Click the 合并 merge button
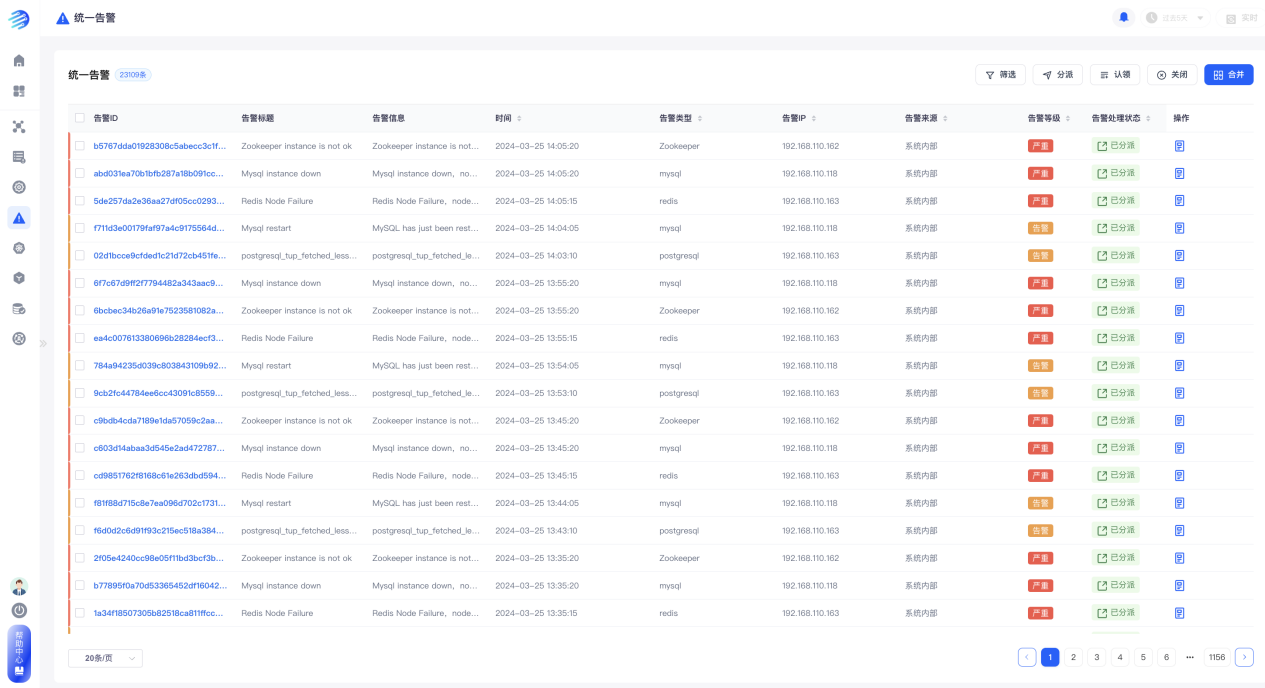The image size is (1265, 688). coord(1228,75)
